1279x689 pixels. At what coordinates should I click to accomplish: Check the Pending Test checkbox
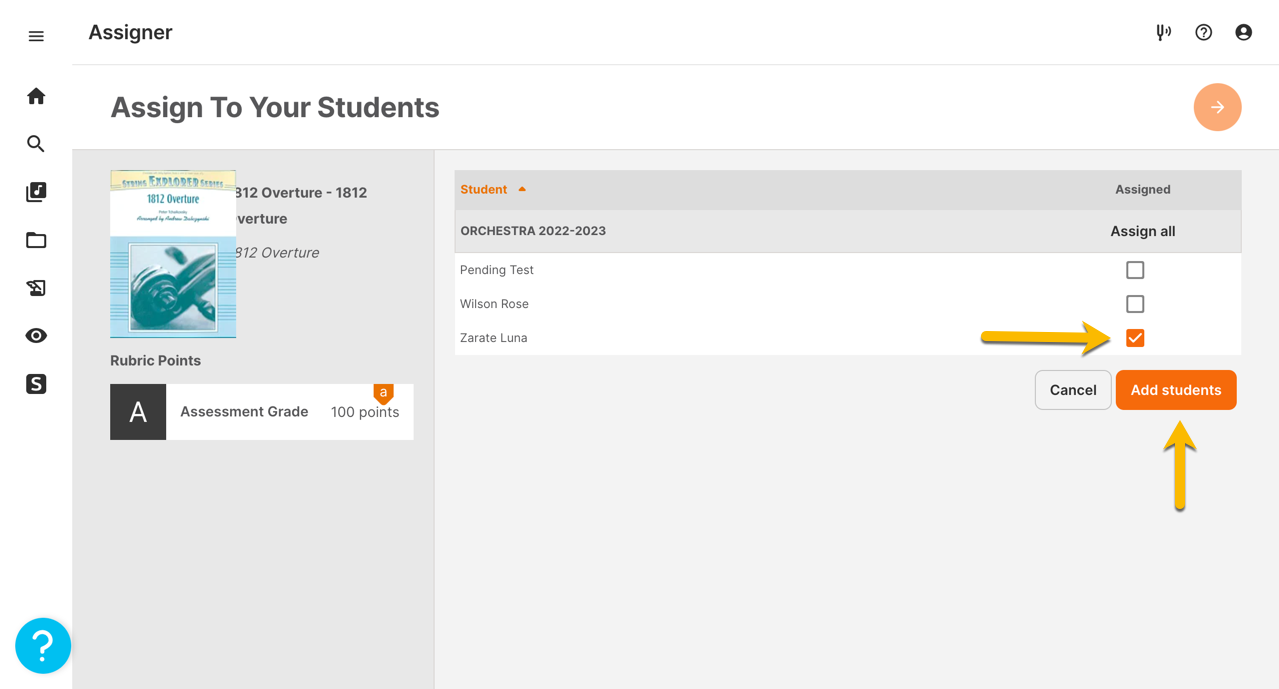(1135, 270)
